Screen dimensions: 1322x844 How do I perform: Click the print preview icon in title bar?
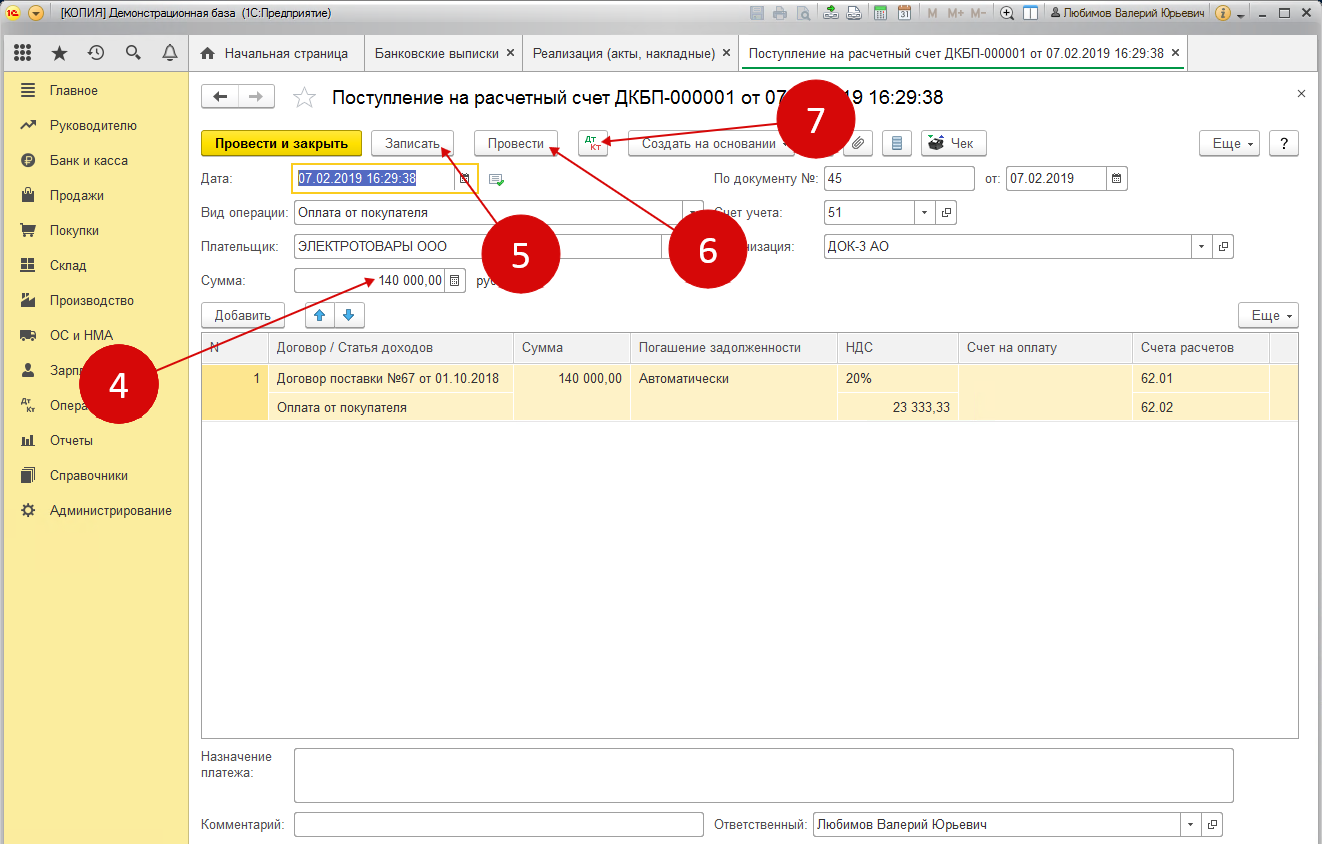pos(803,14)
